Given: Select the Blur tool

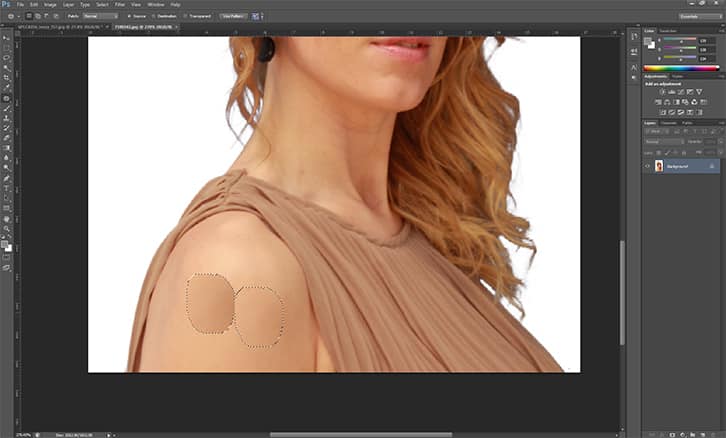Looking at the screenshot, I should point(6,158).
